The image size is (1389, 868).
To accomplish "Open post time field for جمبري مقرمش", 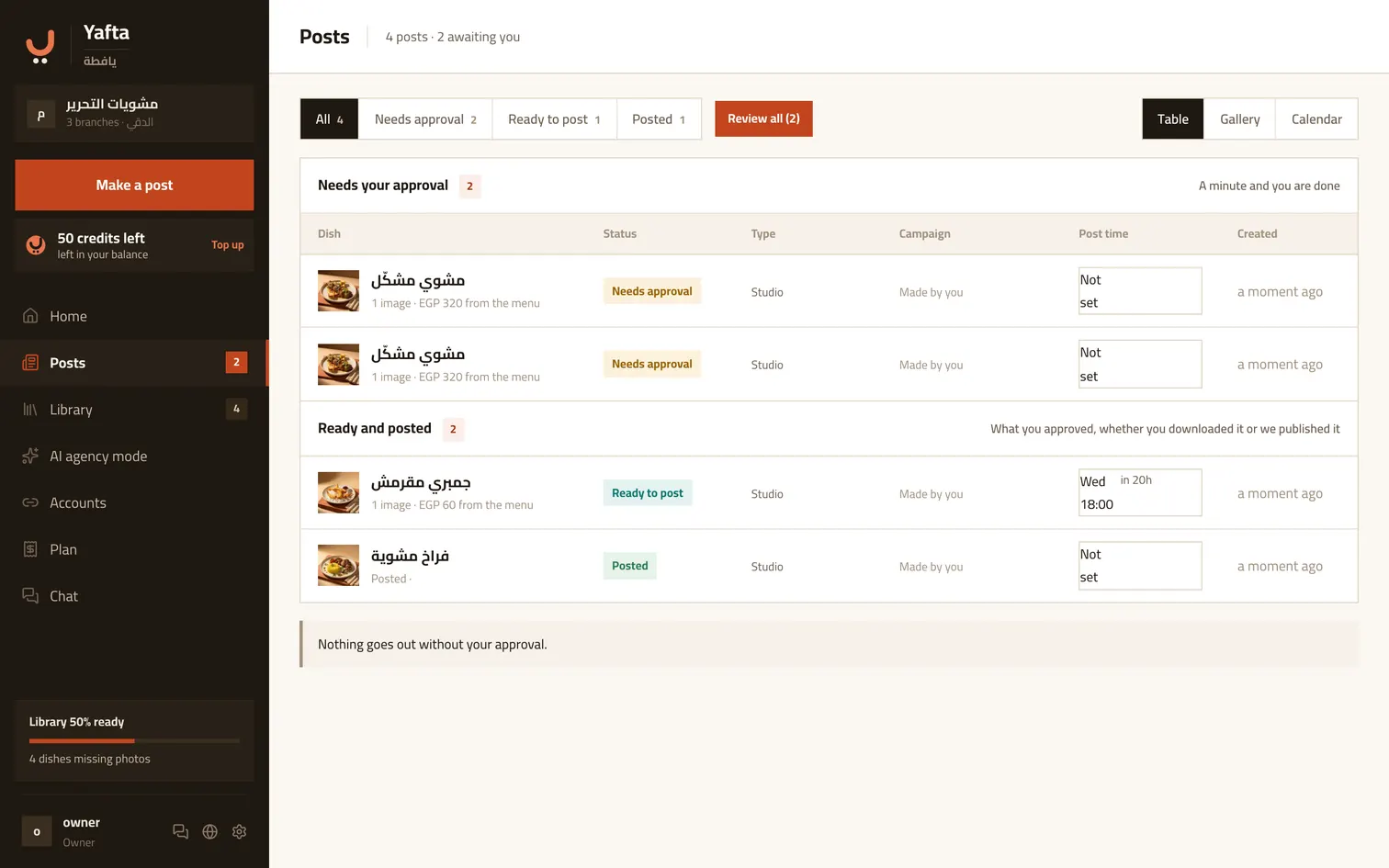I will (x=1140, y=492).
